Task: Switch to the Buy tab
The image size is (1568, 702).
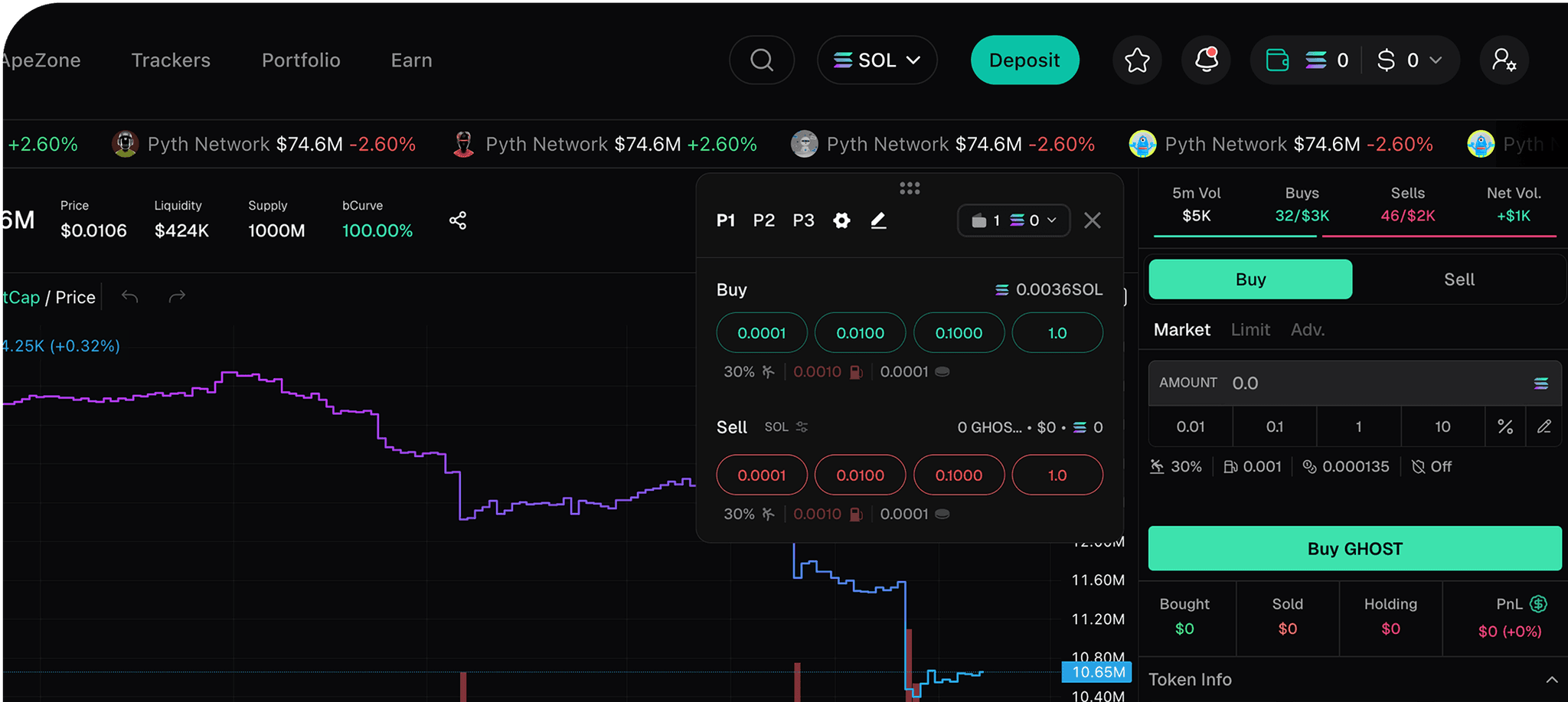Action: [x=1250, y=279]
